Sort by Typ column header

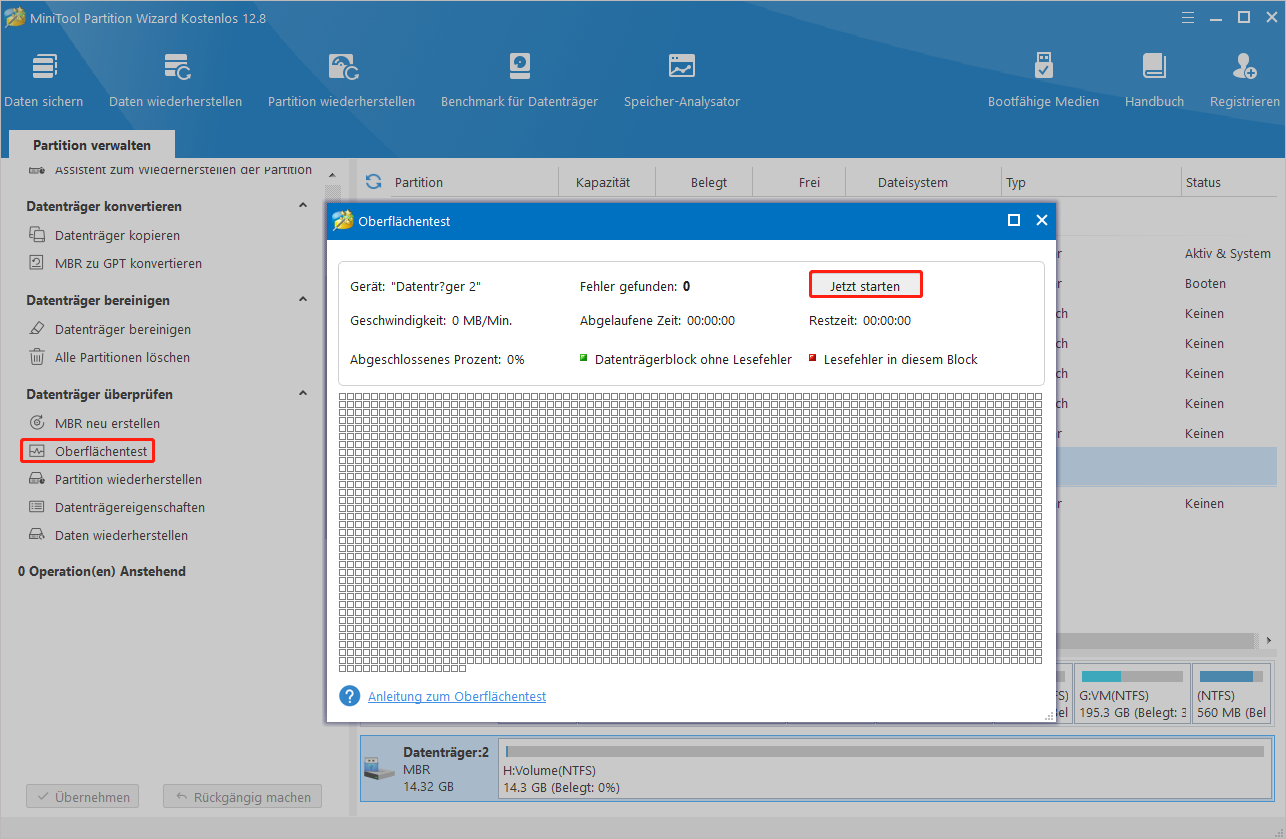(1016, 183)
